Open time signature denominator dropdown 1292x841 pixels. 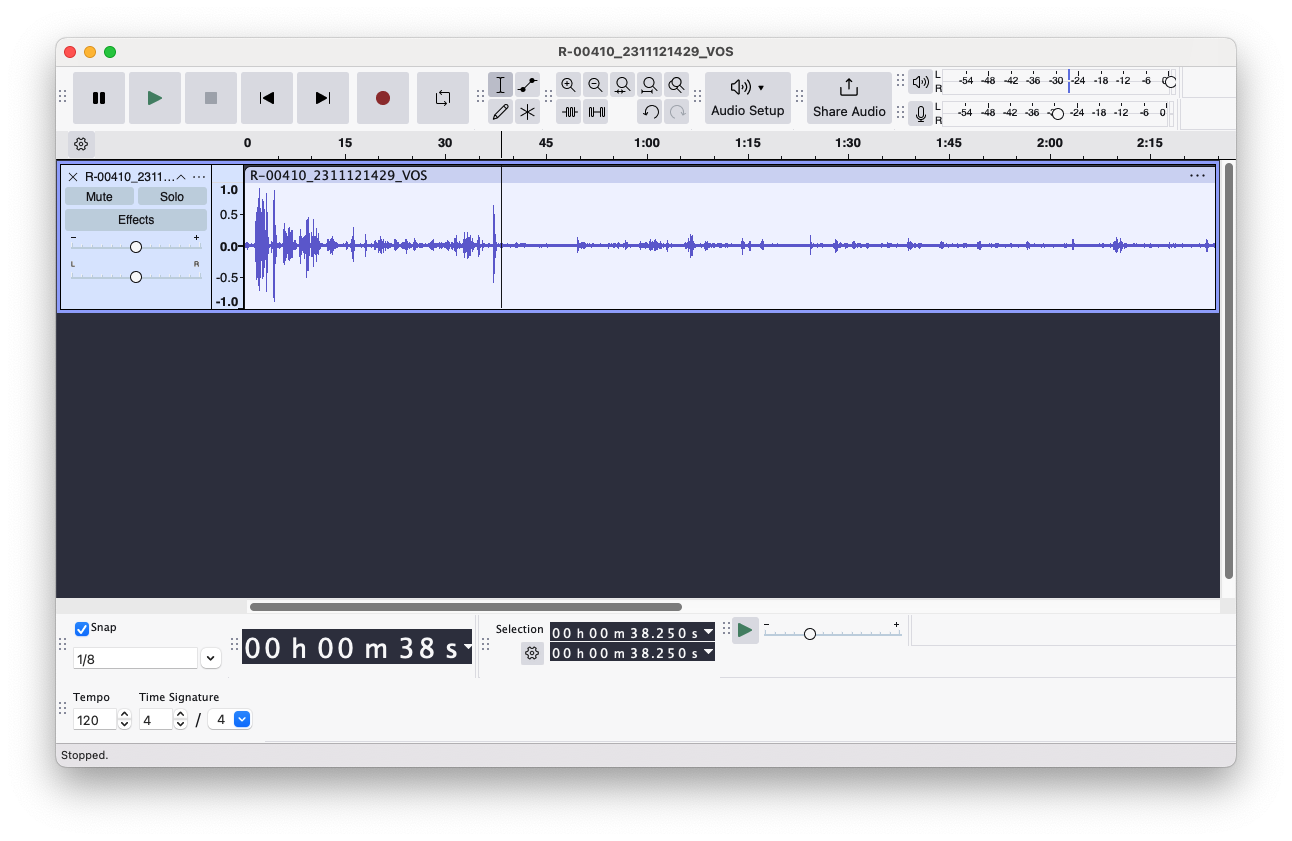[241, 719]
